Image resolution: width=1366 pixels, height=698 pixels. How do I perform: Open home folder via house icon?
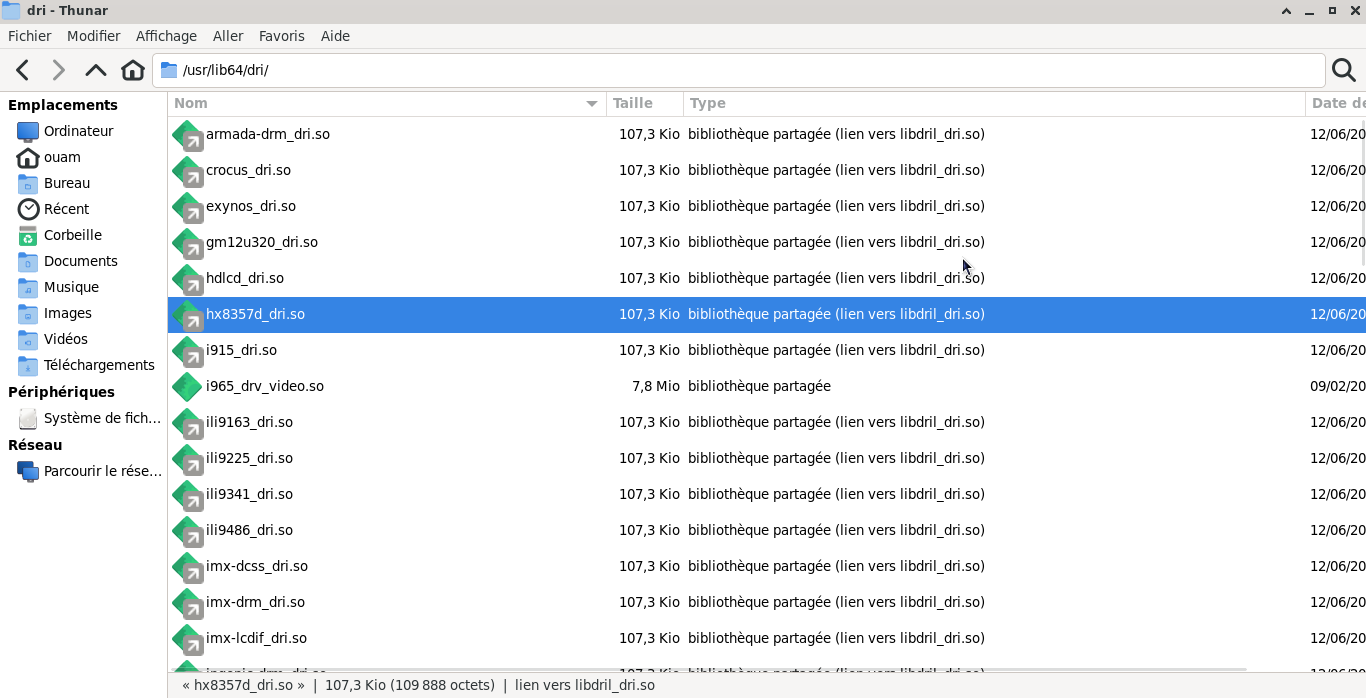pyautogui.click(x=132, y=70)
